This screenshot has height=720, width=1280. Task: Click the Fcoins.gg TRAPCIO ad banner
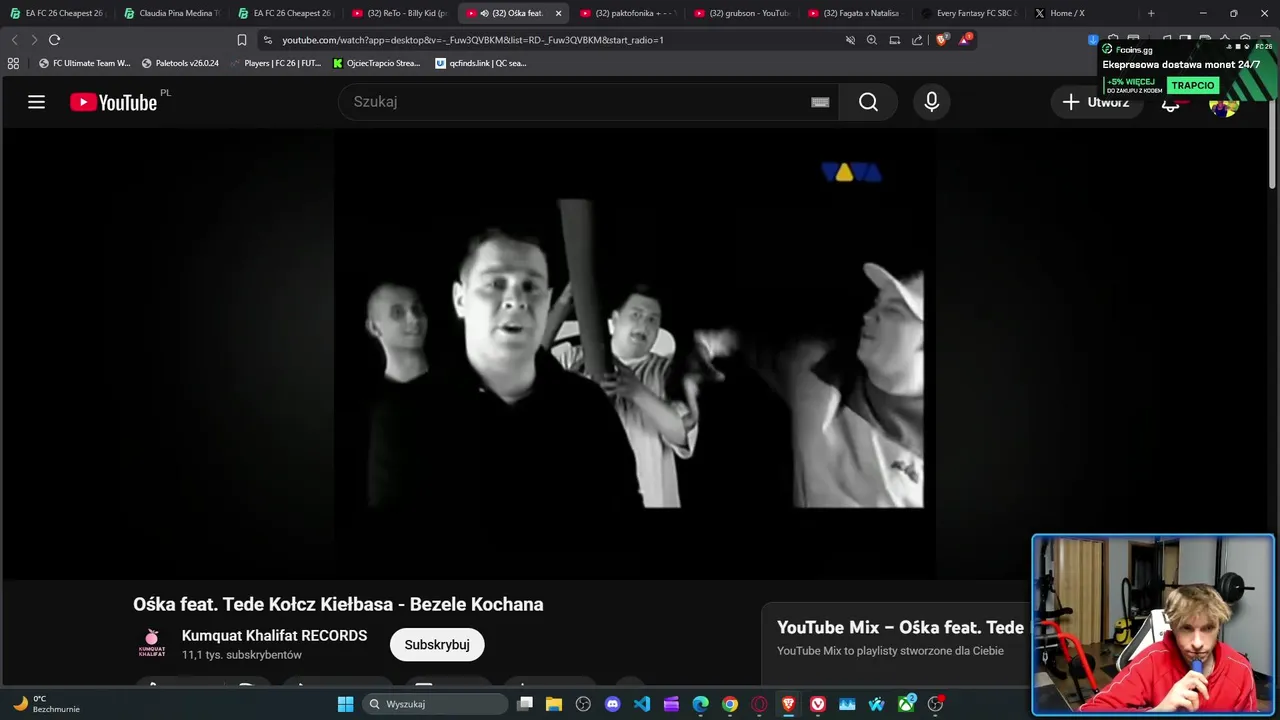[1187, 68]
